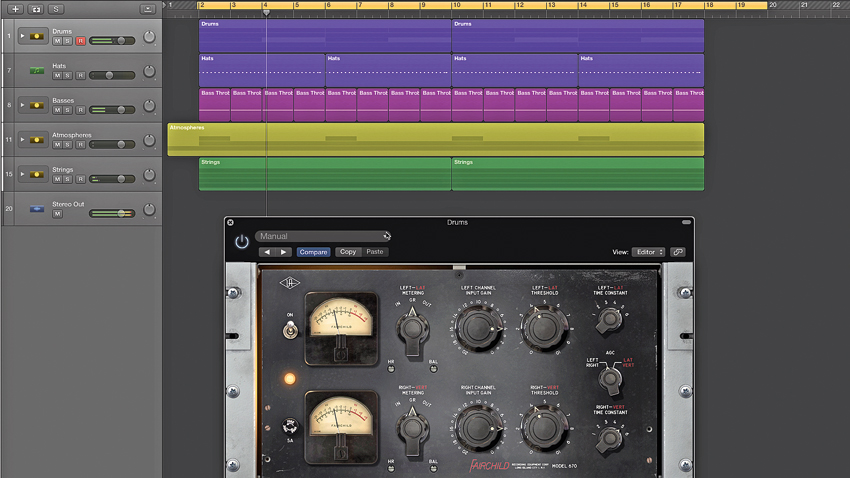Select the second Drums region
Viewport: 850px width, 478px height.
pos(578,36)
